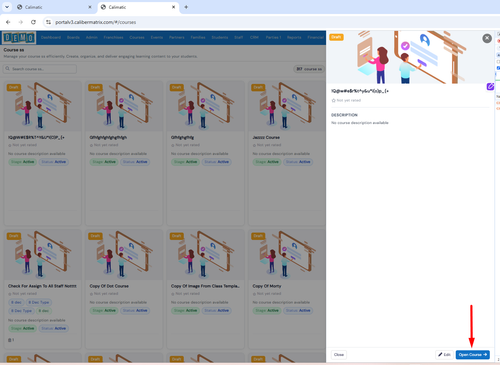The height and width of the screenshot is (365, 500).
Task: Click the Status Active badge on Copy Of Morty
Action: click(298, 310)
